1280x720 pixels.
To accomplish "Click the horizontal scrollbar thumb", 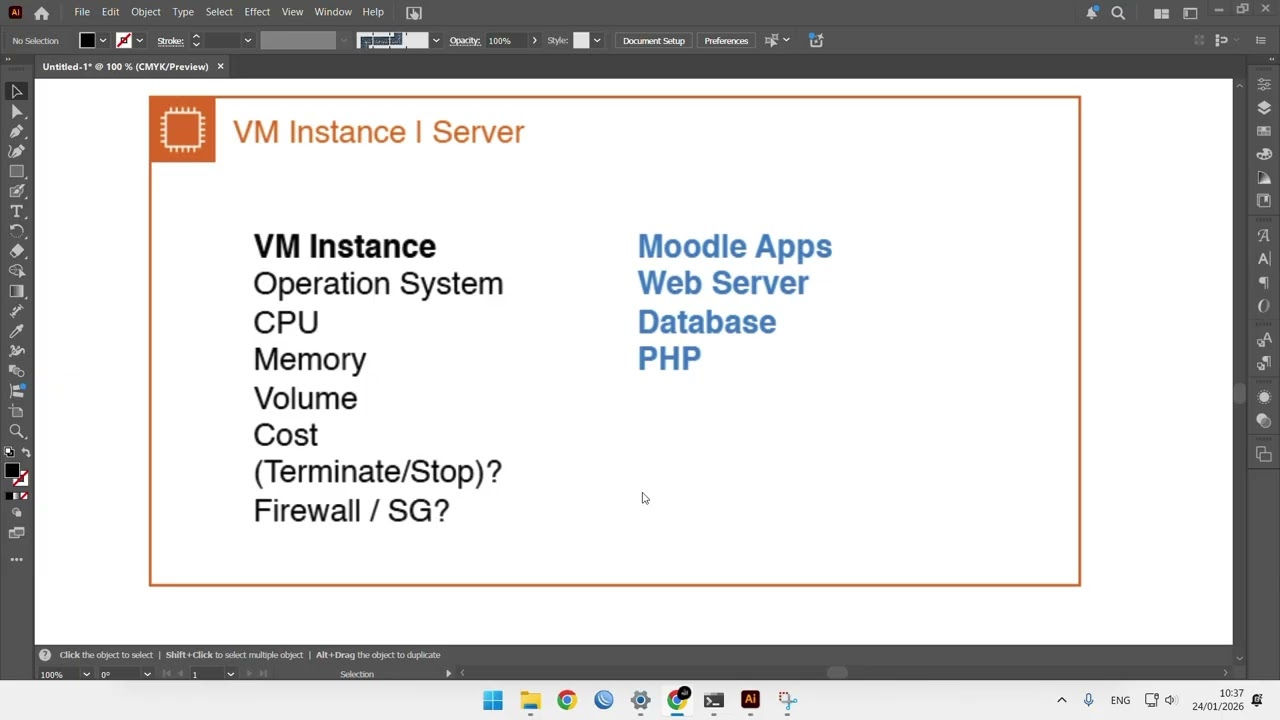I will [x=837, y=673].
